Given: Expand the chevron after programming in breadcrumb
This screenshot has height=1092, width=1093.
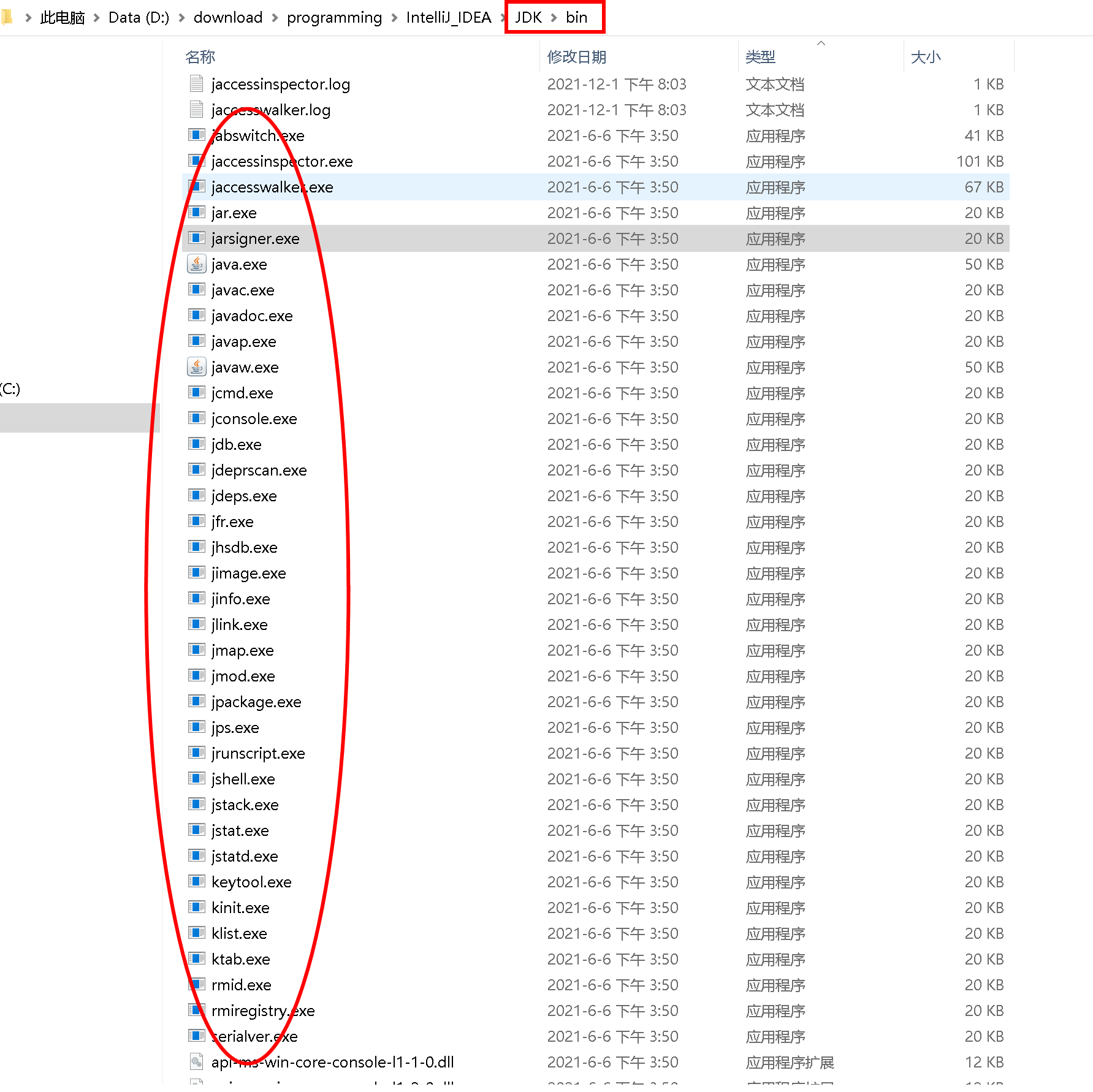Looking at the screenshot, I should coord(395,18).
